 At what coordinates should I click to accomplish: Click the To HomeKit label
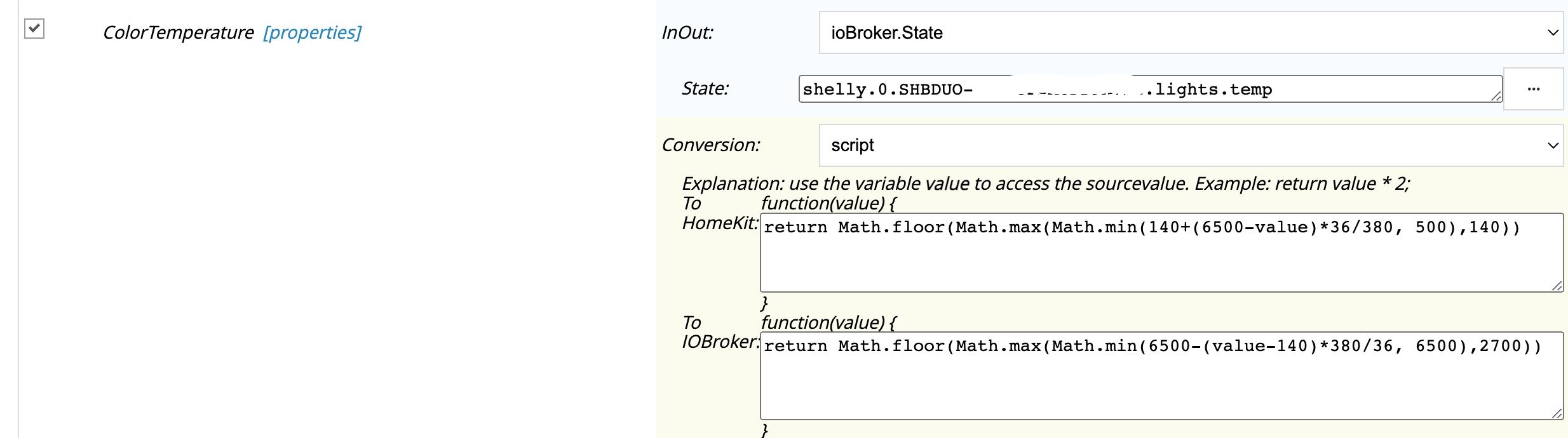point(719,213)
